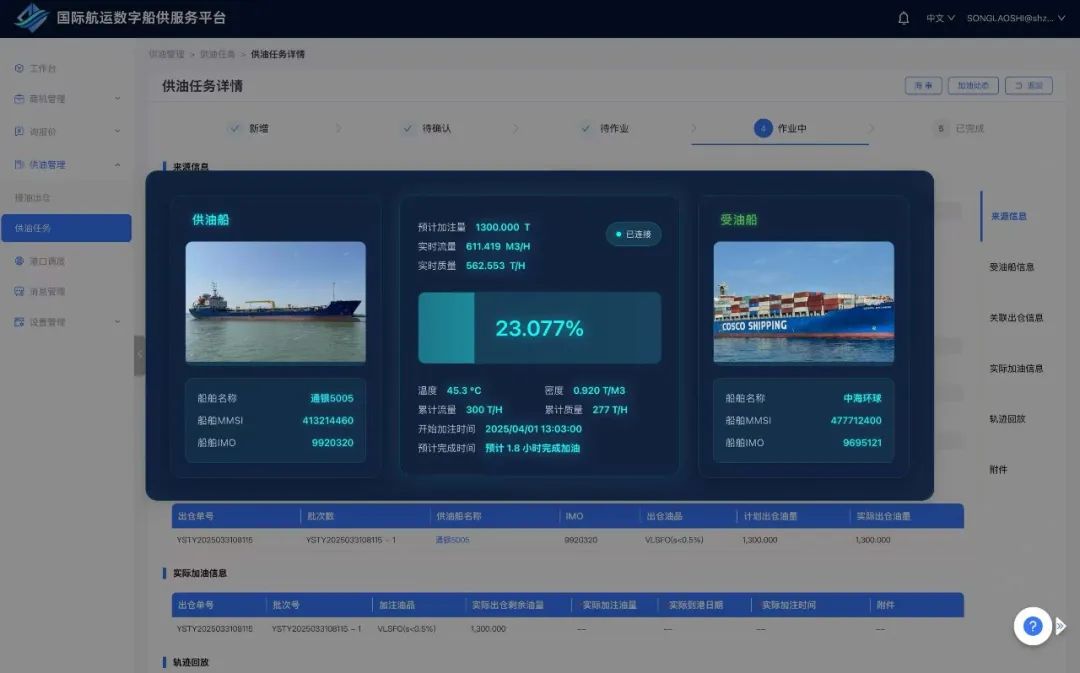Click the 设置管理 sidebar icon
The height and width of the screenshot is (673, 1080).
(x=19, y=322)
